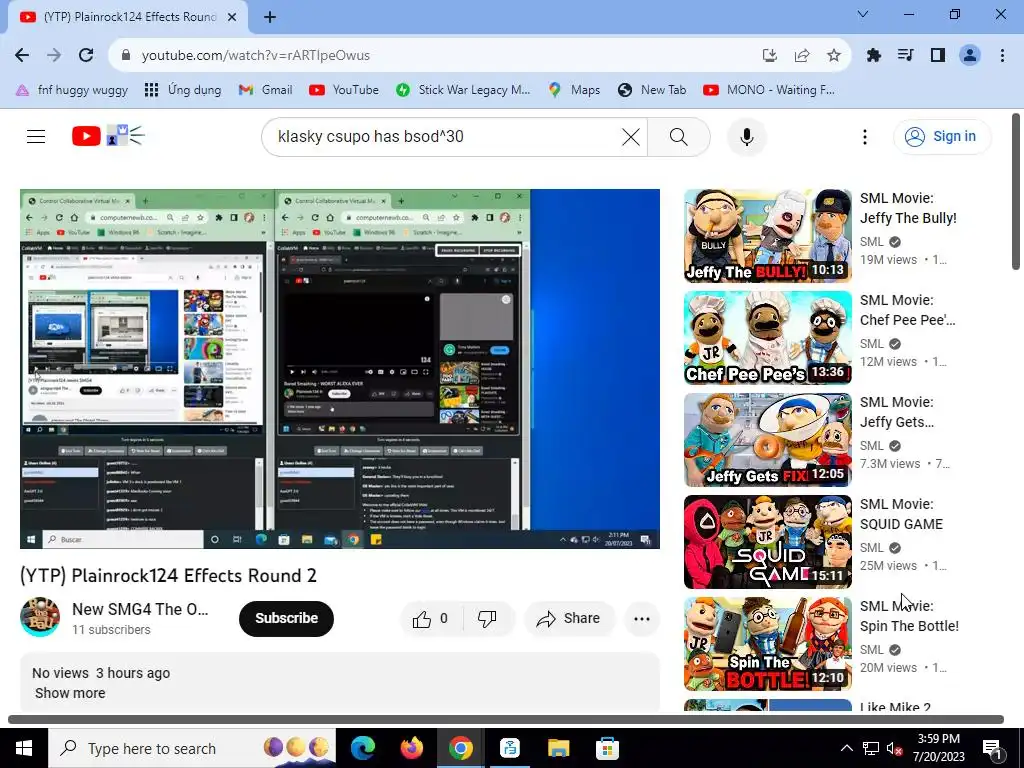Screen dimensions: 1024x768
Task: Open File Explorer from taskbar
Action: click(x=558, y=748)
